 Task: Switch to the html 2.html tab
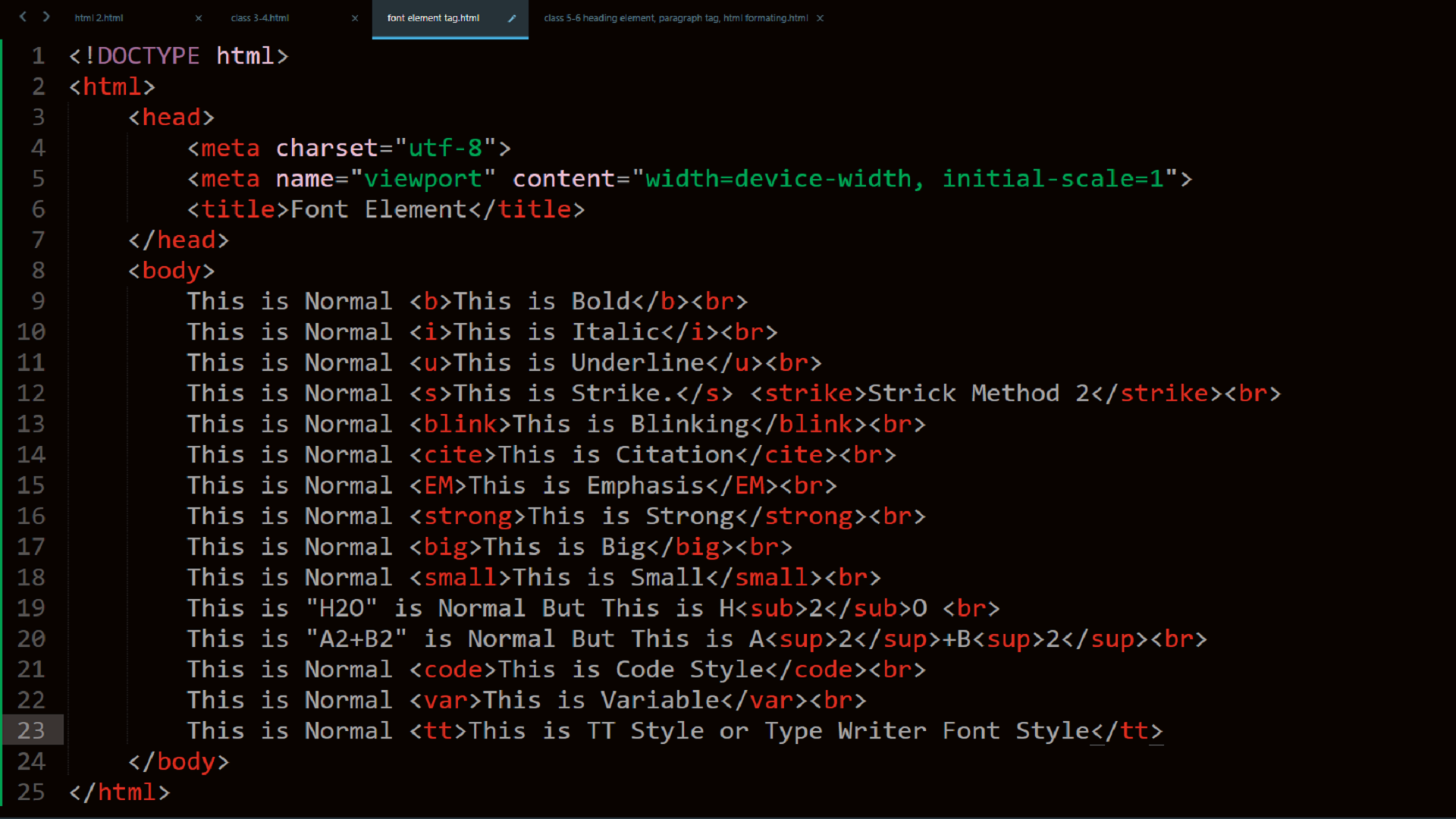coord(99,18)
